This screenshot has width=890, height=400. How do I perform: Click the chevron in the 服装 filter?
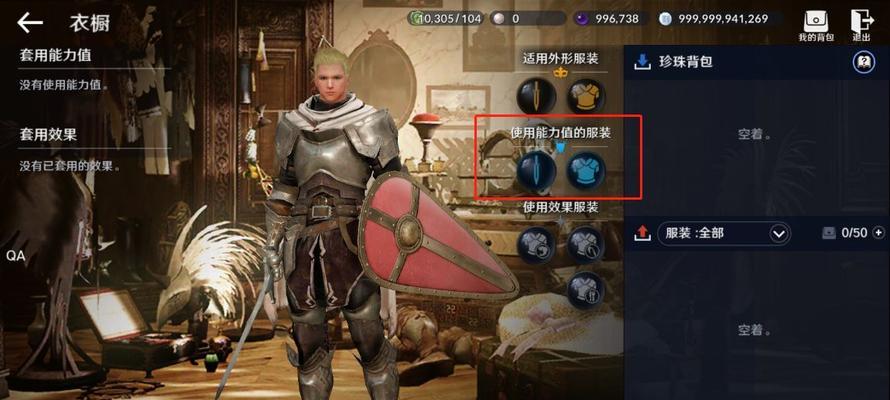coord(778,233)
